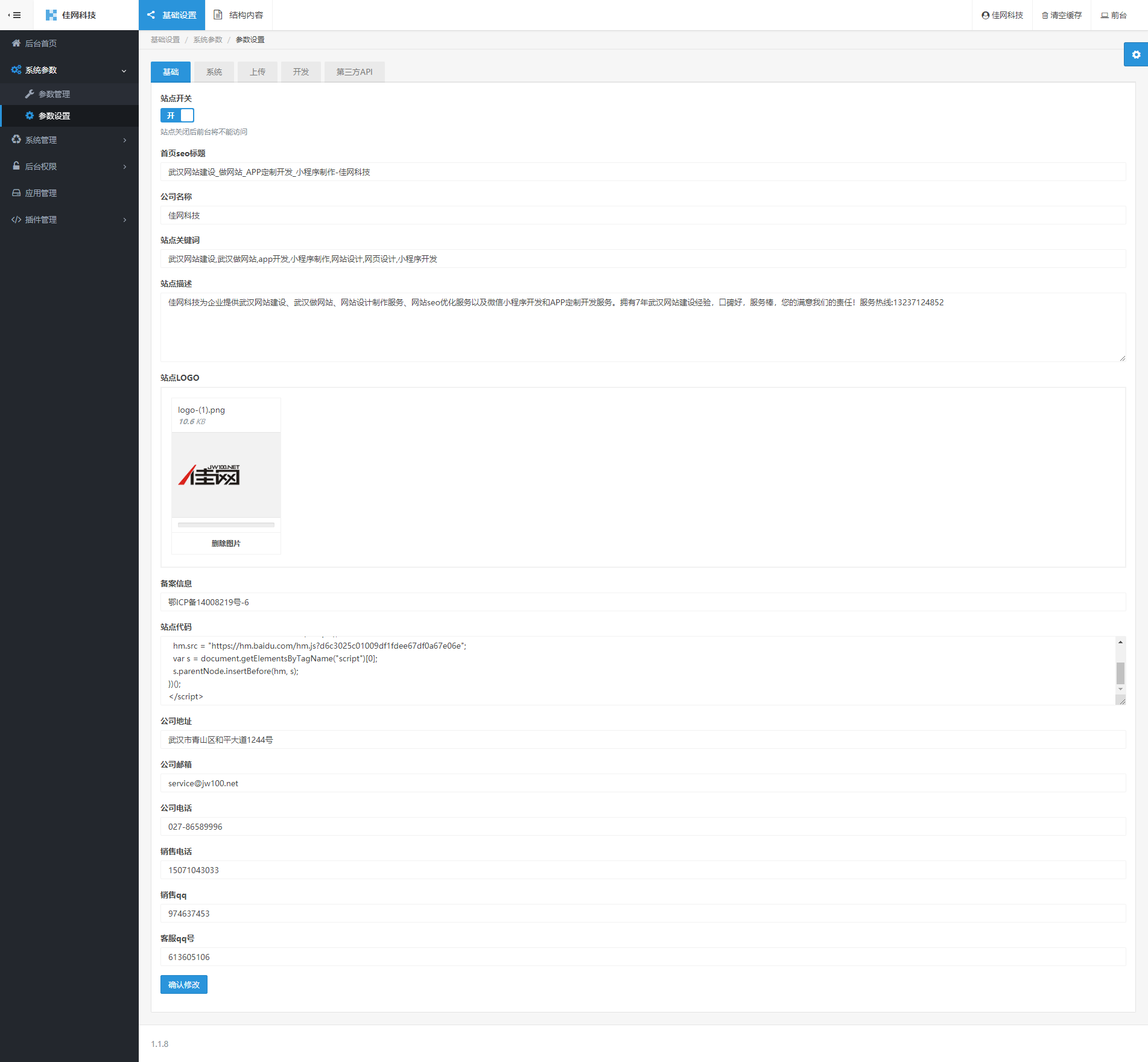Click the gears icon beside 系统参数

tap(16, 70)
